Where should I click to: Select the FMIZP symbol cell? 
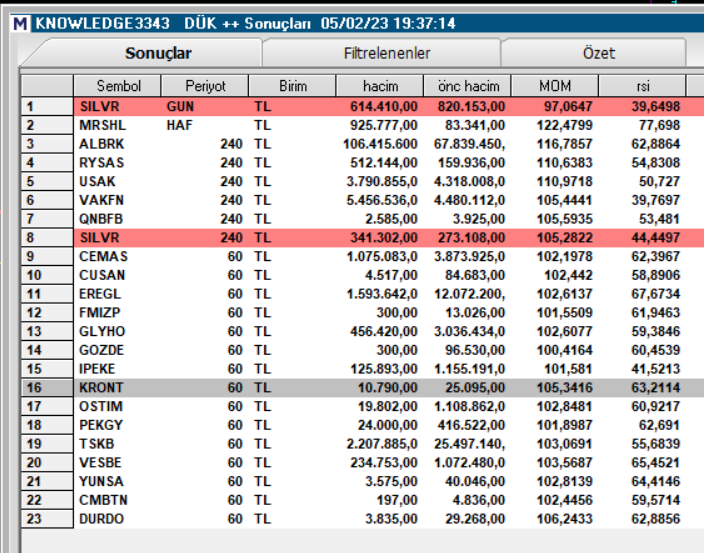pyautogui.click(x=100, y=312)
